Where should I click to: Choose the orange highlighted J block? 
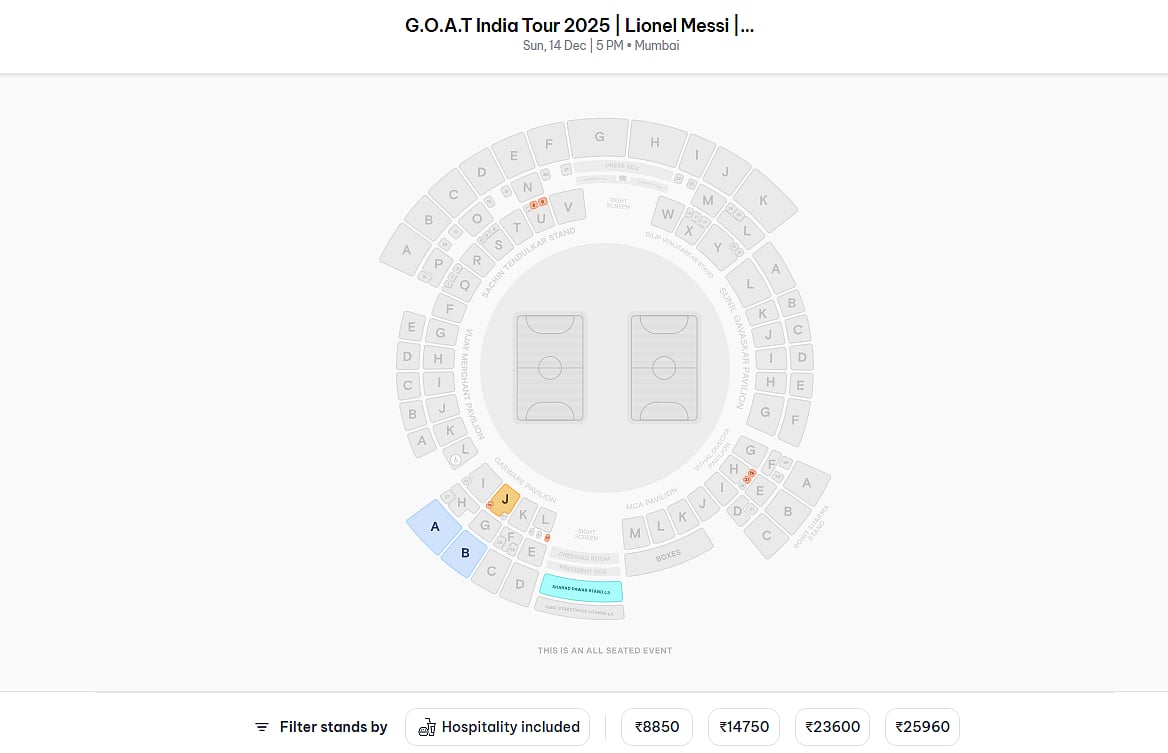coord(505,498)
